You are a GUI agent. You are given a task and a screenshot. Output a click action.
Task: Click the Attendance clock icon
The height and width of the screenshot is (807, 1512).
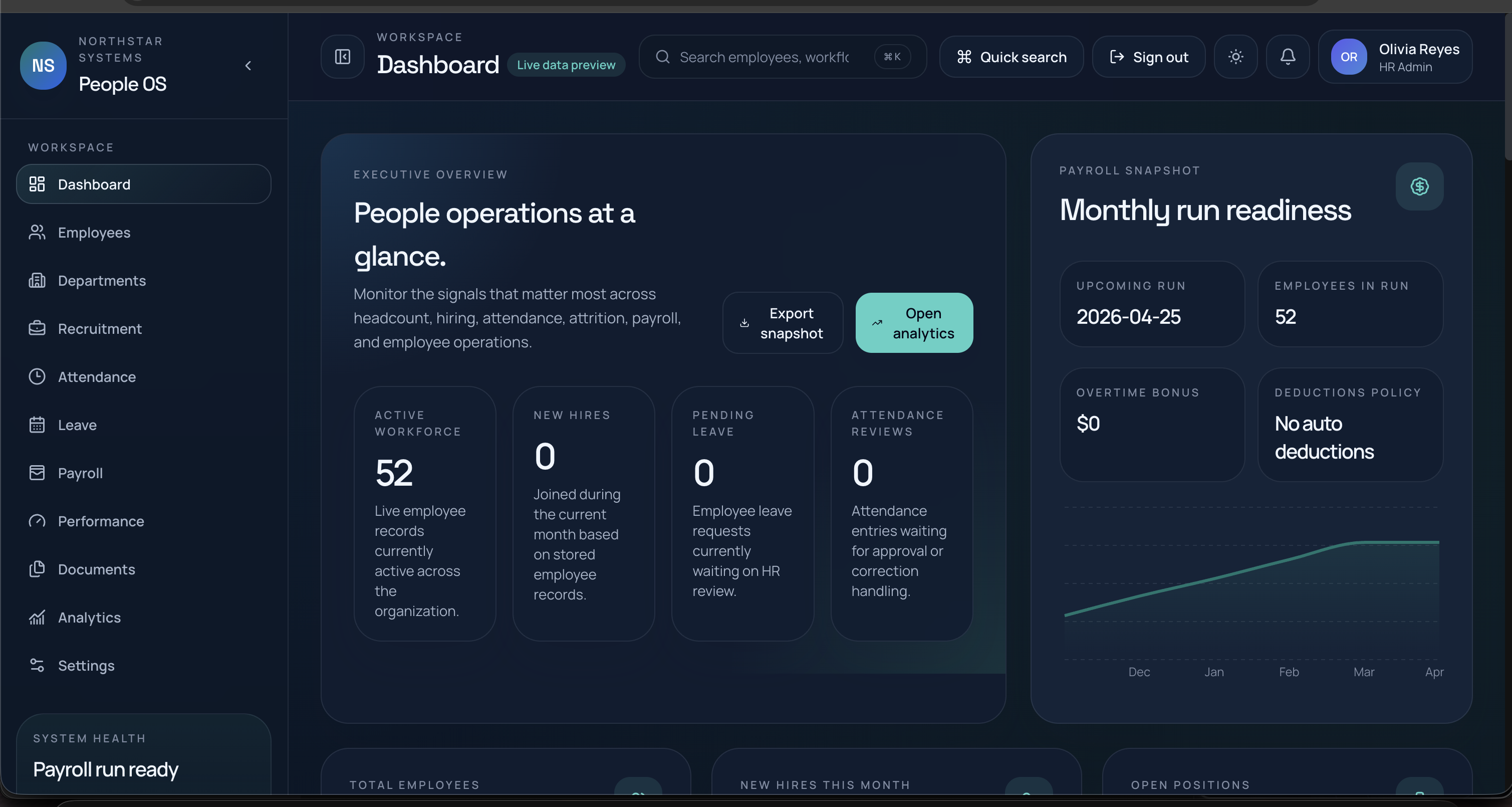[x=37, y=376]
